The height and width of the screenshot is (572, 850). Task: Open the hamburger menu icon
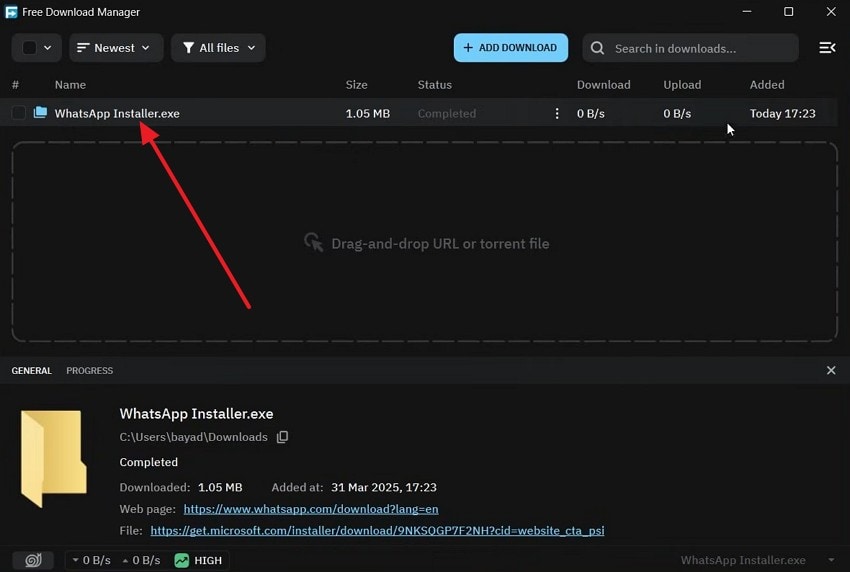[827, 48]
